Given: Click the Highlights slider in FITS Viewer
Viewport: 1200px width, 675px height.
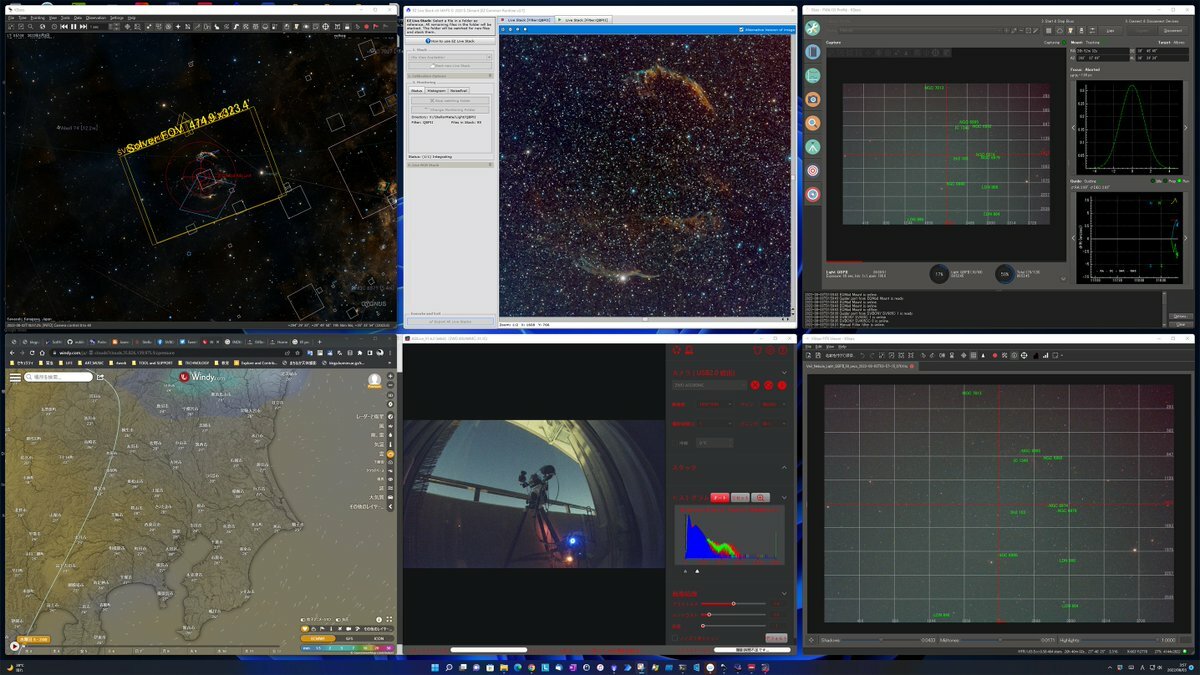Looking at the screenshot, I should click(x=1119, y=640).
